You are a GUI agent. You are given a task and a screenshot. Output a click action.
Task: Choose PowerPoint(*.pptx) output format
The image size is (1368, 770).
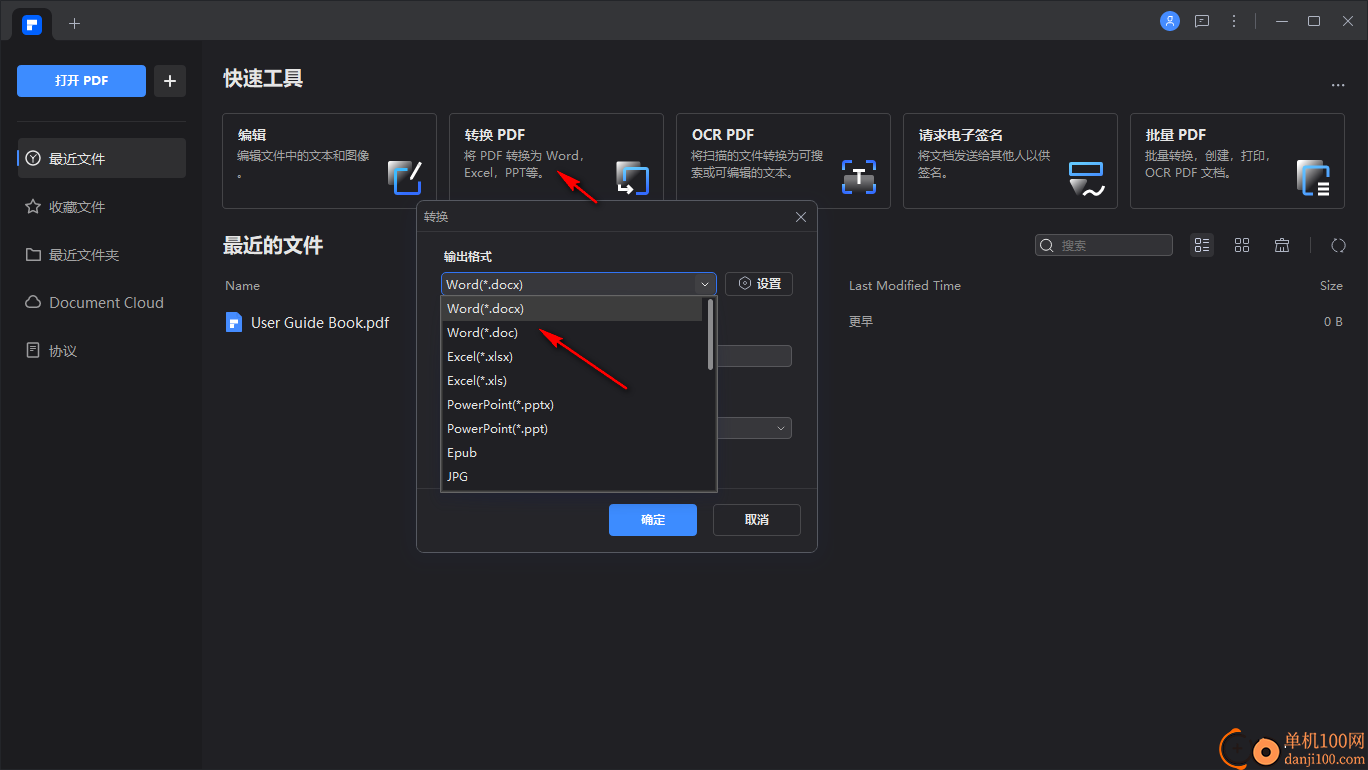point(572,405)
